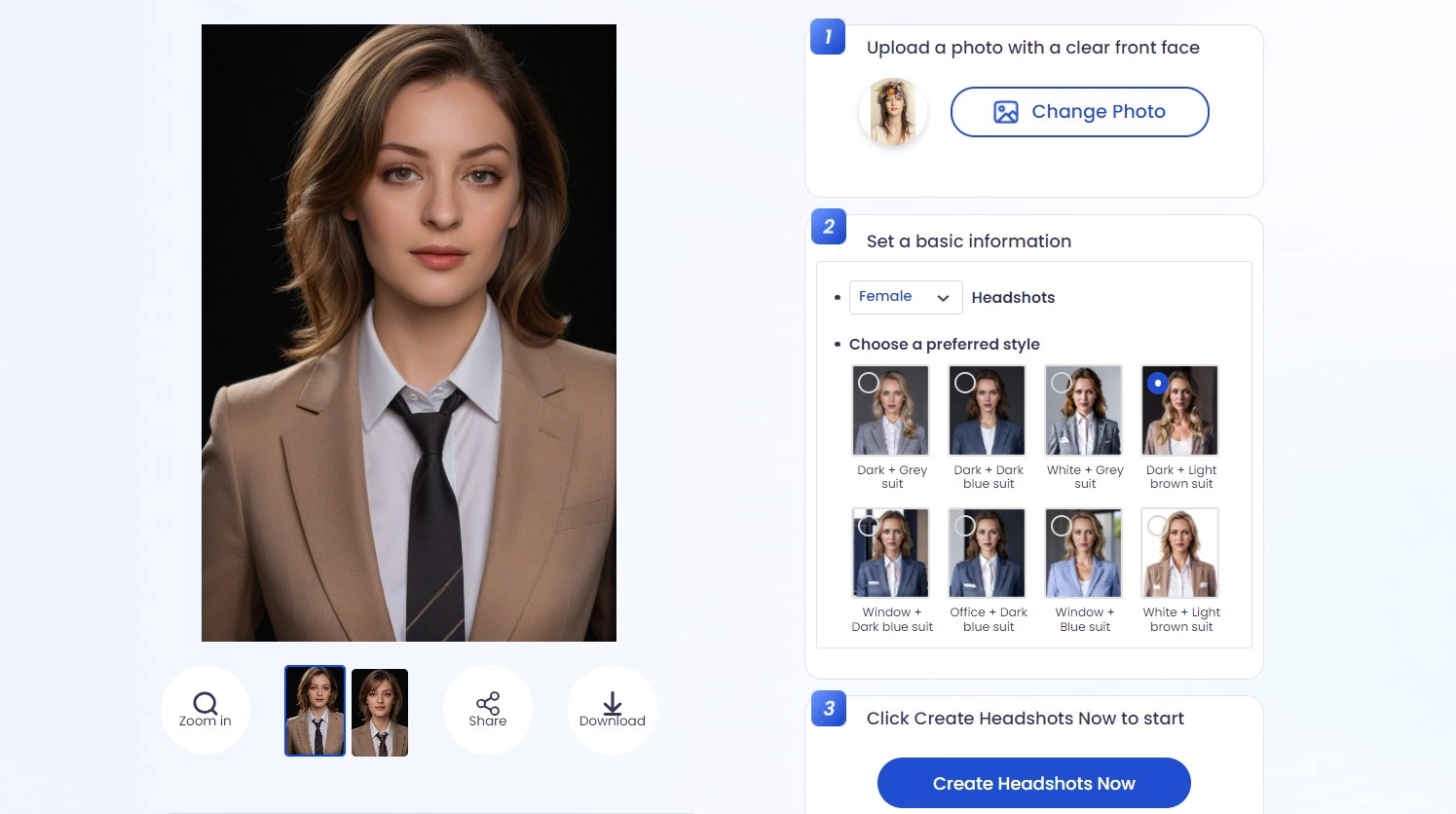The image size is (1456, 814).
Task: Click the Change Photo button
Action: tap(1079, 112)
